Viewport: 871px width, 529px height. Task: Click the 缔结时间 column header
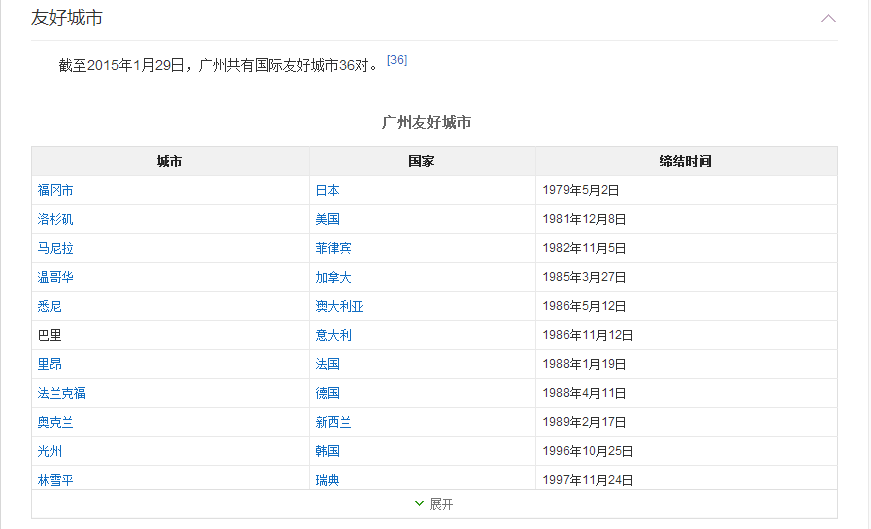click(685, 161)
